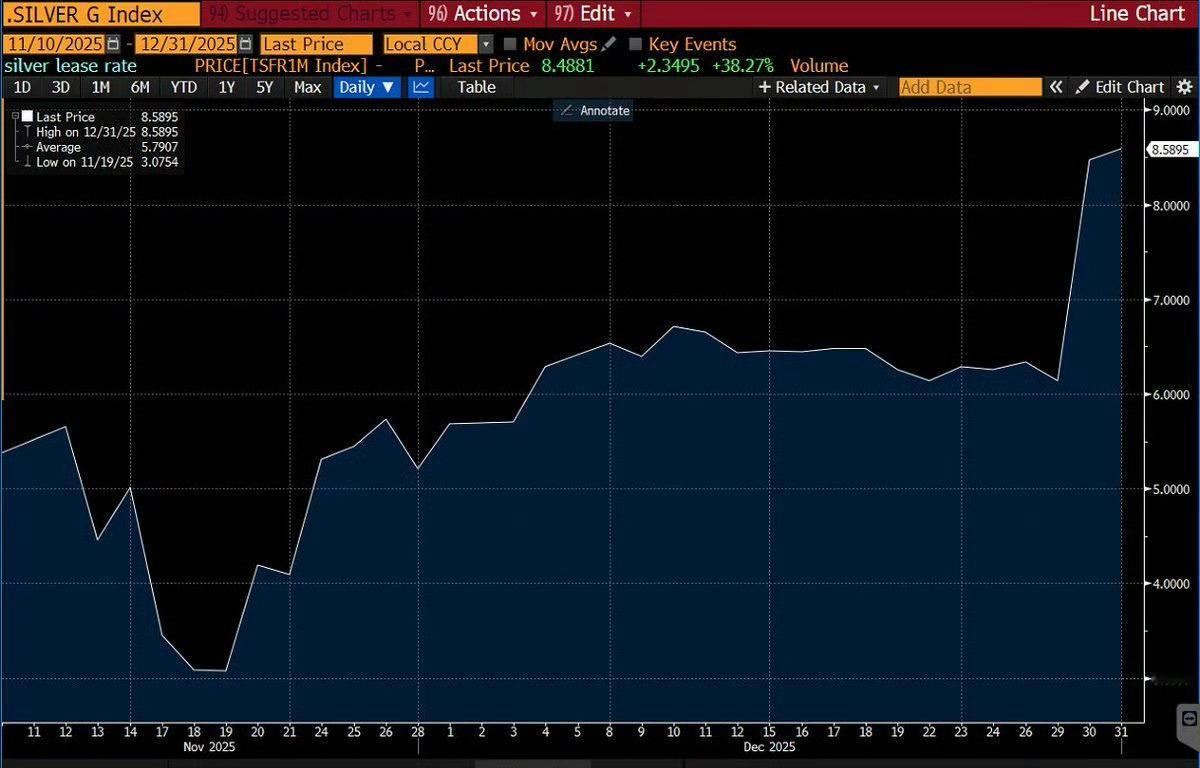The image size is (1200, 768).
Task: Click the 8.5895 price marker on axis
Action: (x=1168, y=150)
